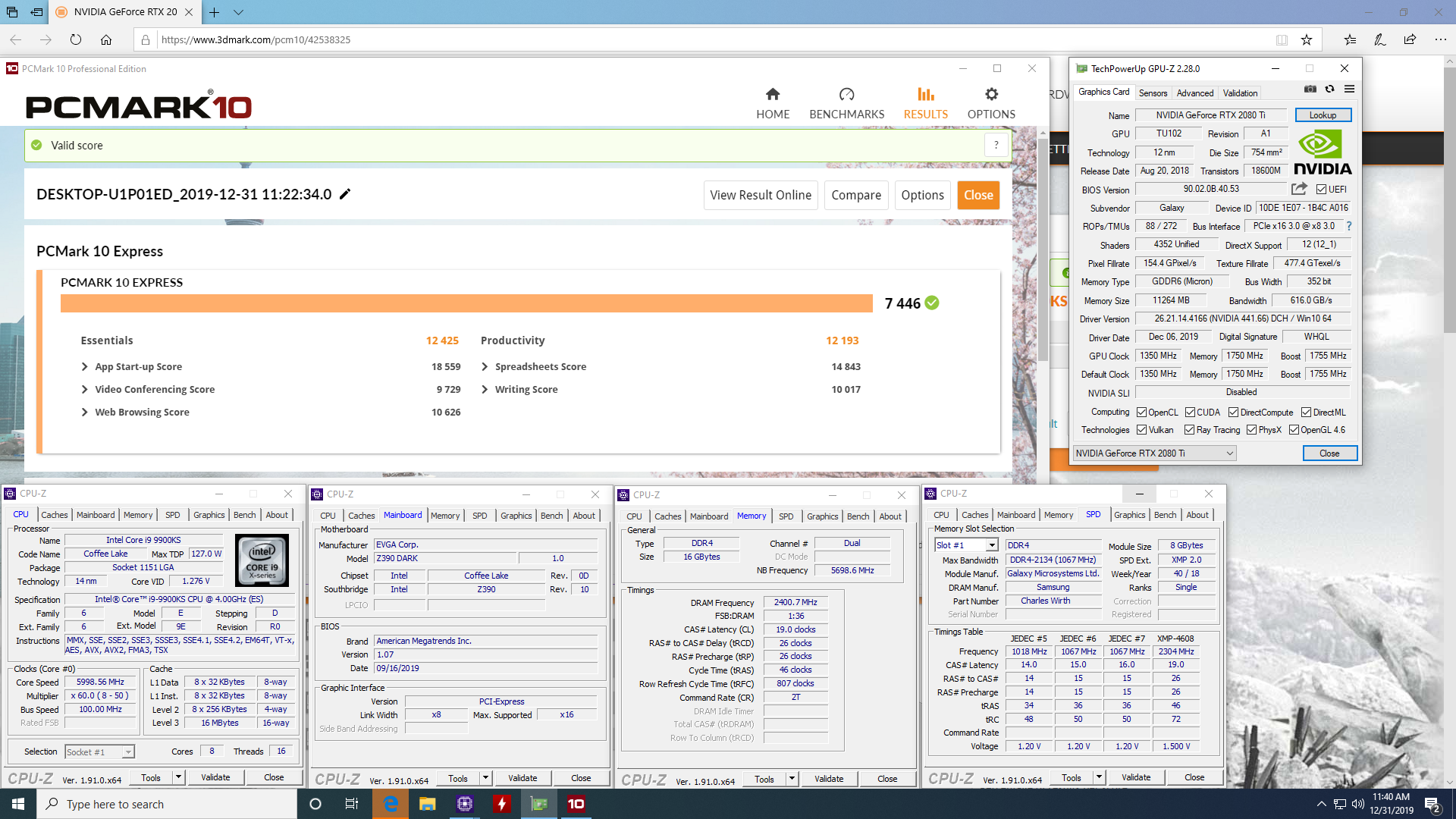Click Compare button in PCMark
This screenshot has height=819, width=1456.
point(856,195)
